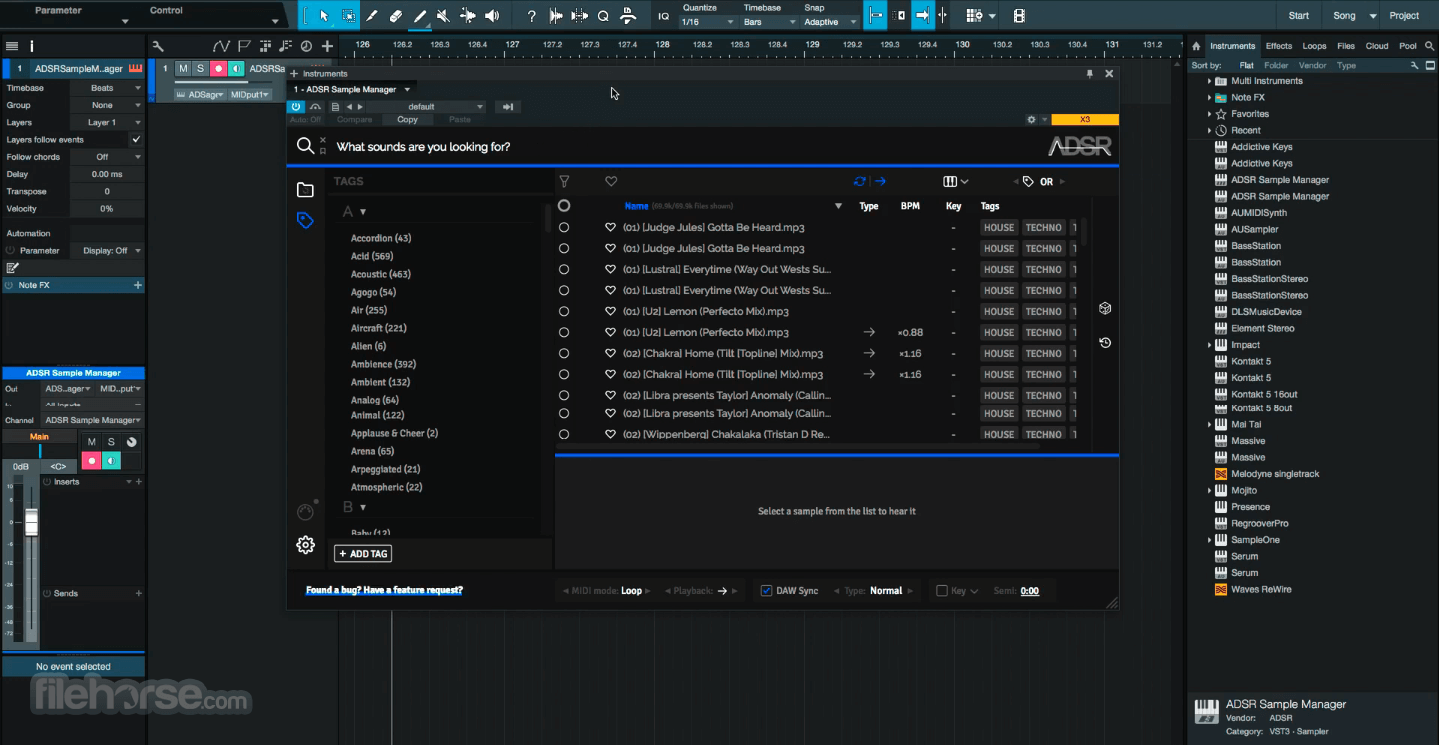Select the Listen tool speaker icon
Viewport: 1439px width, 745px height.
492,16
